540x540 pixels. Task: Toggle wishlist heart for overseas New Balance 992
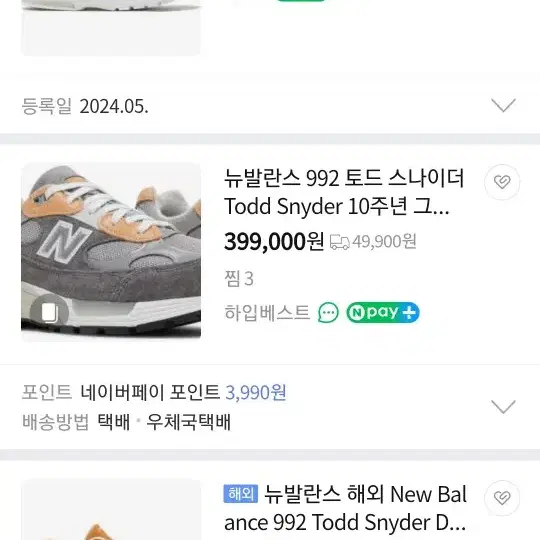(502, 497)
